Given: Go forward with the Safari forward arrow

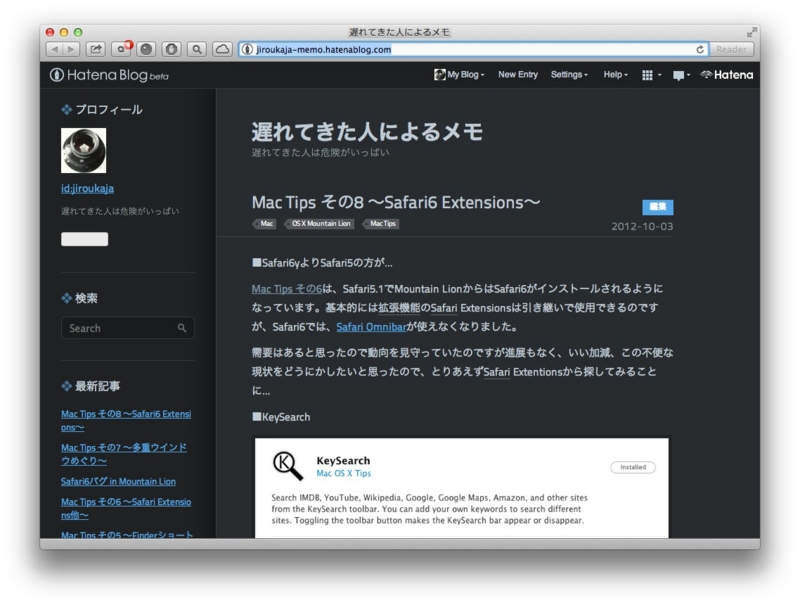Looking at the screenshot, I should [71, 49].
